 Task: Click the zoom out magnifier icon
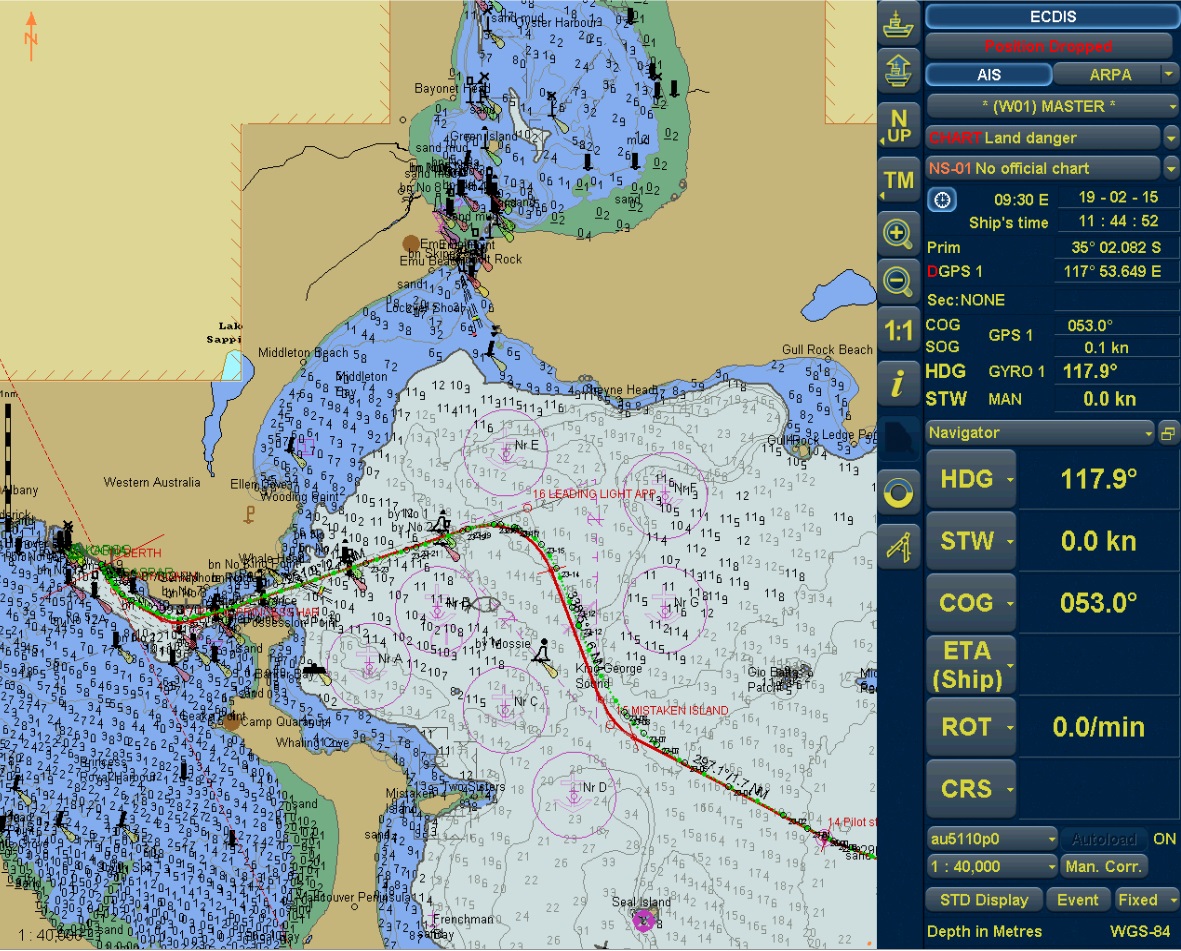tap(898, 281)
